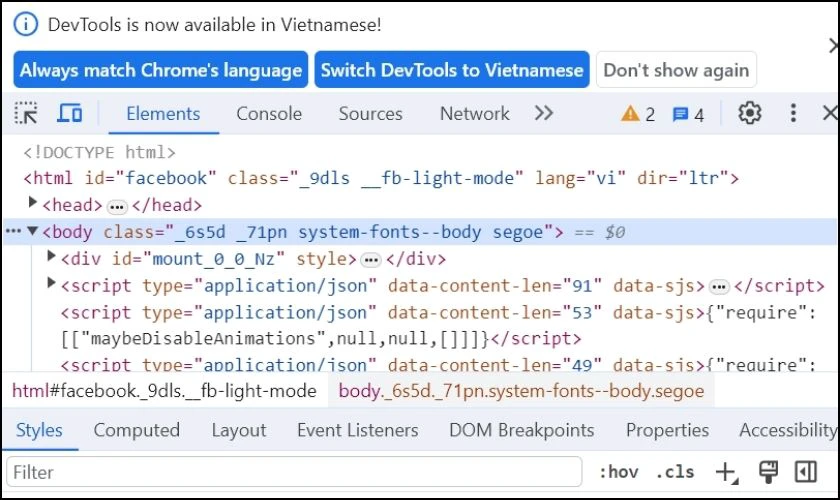Select the Styles subtab
This screenshot has width=840, height=500.
[39, 430]
